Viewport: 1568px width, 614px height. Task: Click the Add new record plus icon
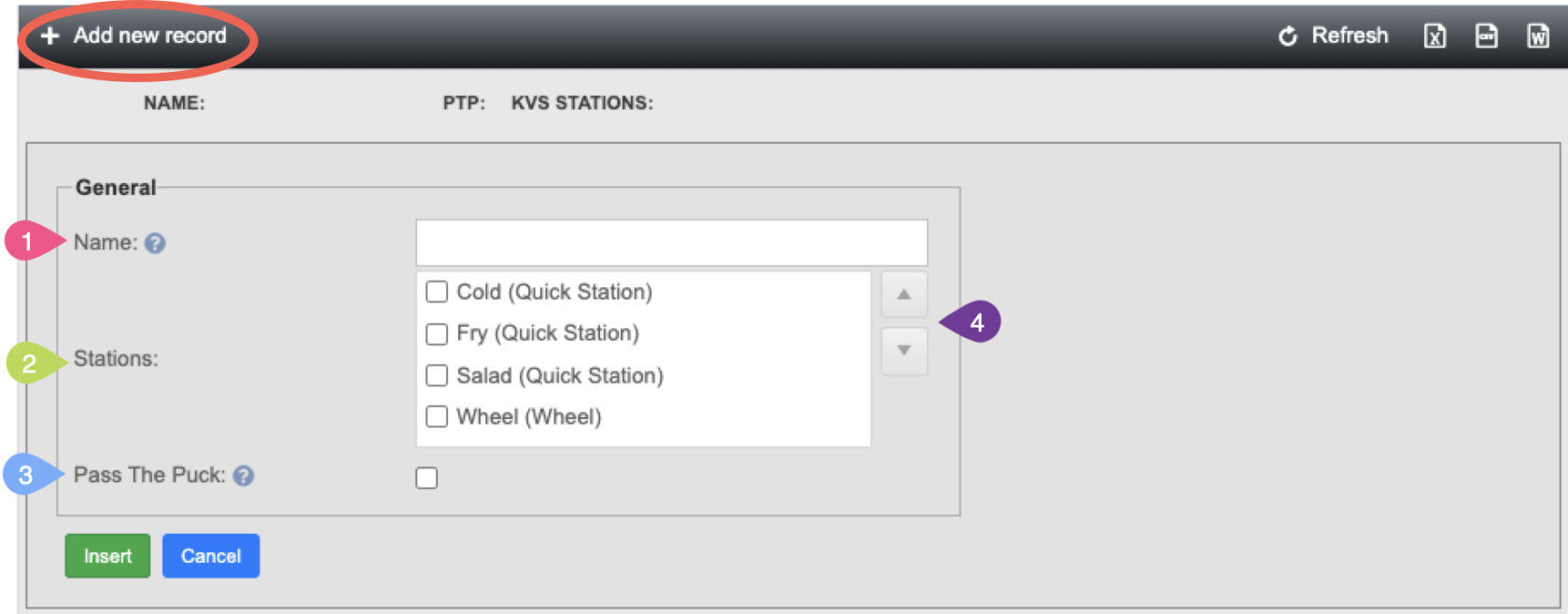coord(50,35)
